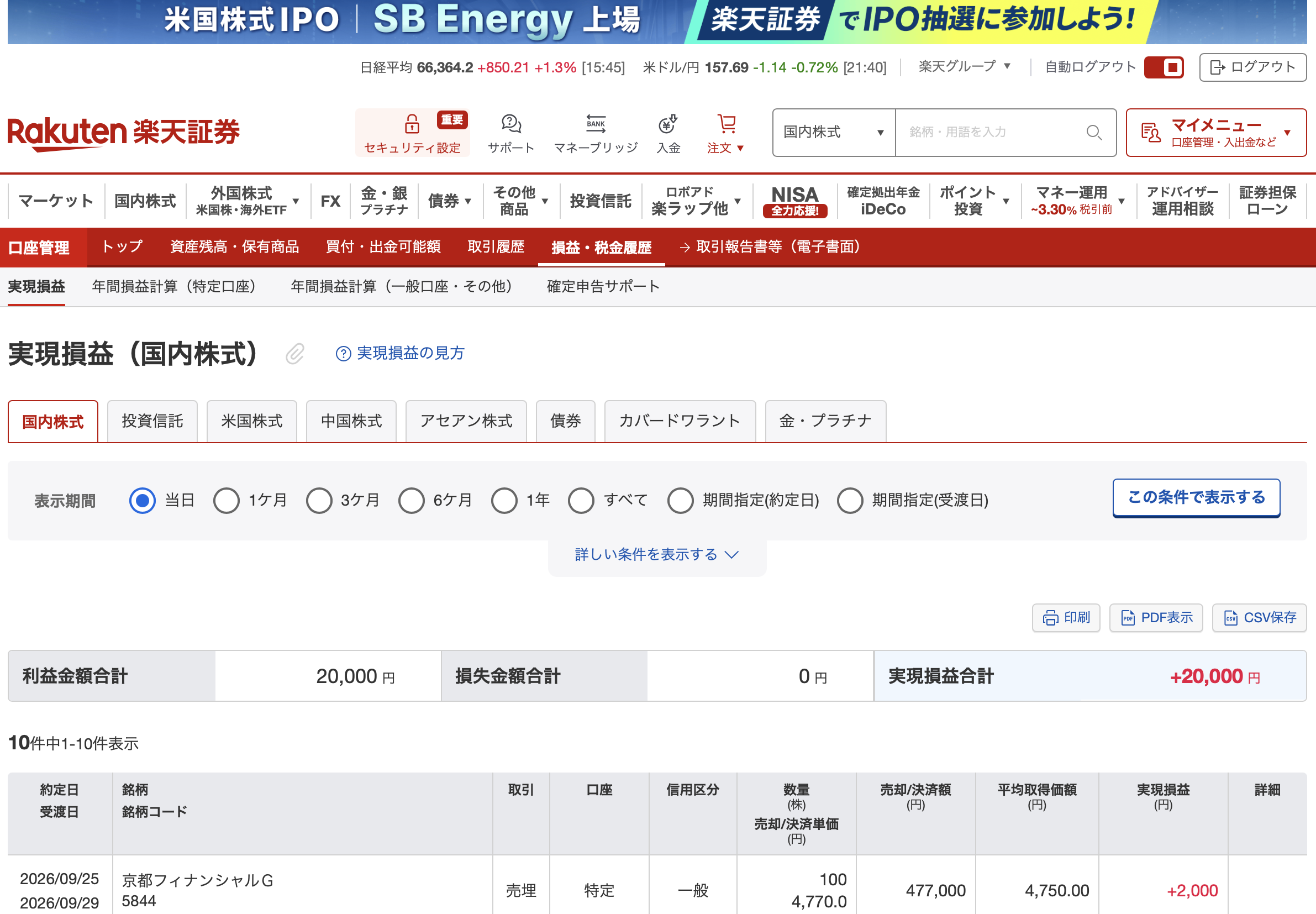Click the この条件で表示する button
The image size is (1316, 914).
(1196, 498)
